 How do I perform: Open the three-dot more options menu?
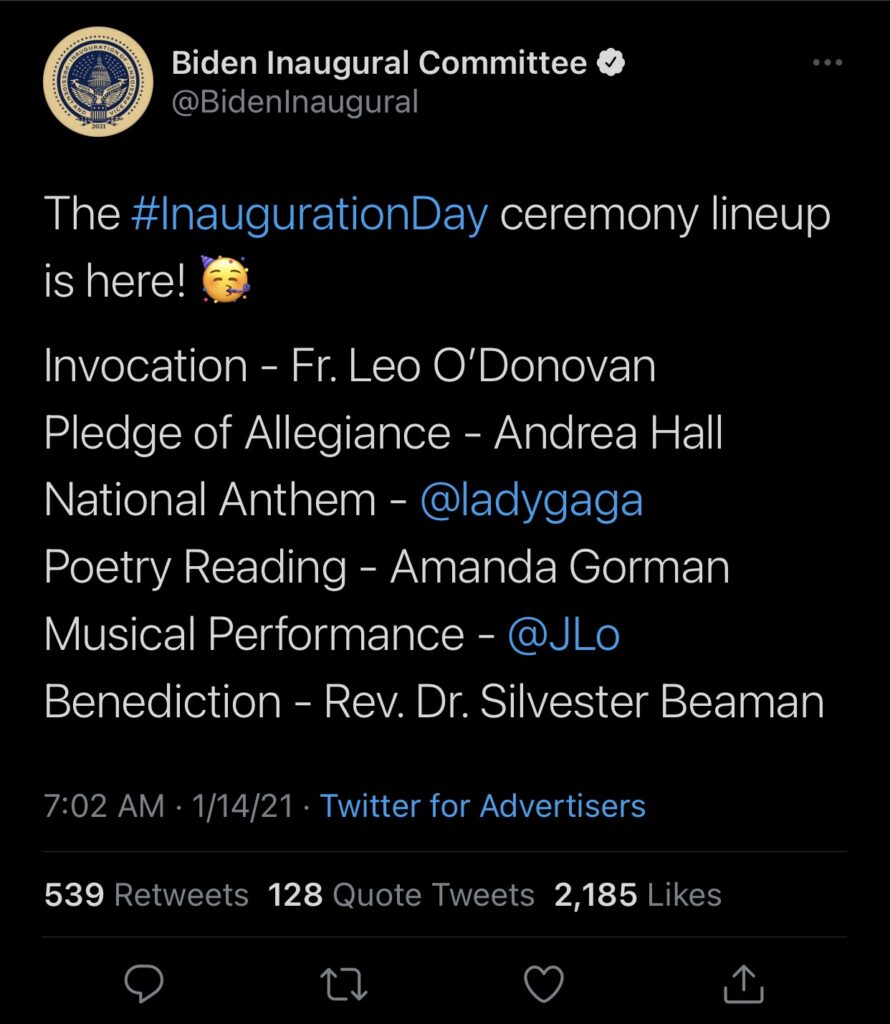[827, 64]
